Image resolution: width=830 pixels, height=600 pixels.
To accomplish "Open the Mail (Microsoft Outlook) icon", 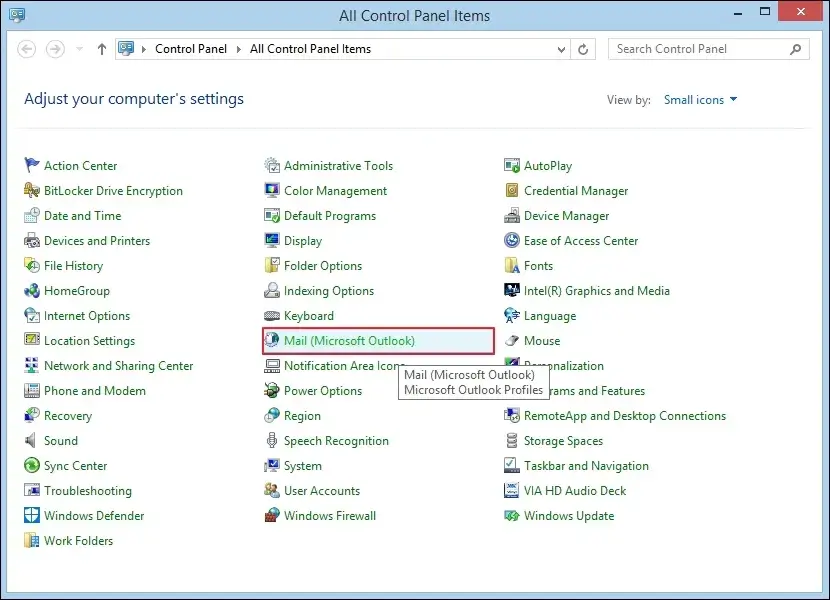I will point(272,340).
